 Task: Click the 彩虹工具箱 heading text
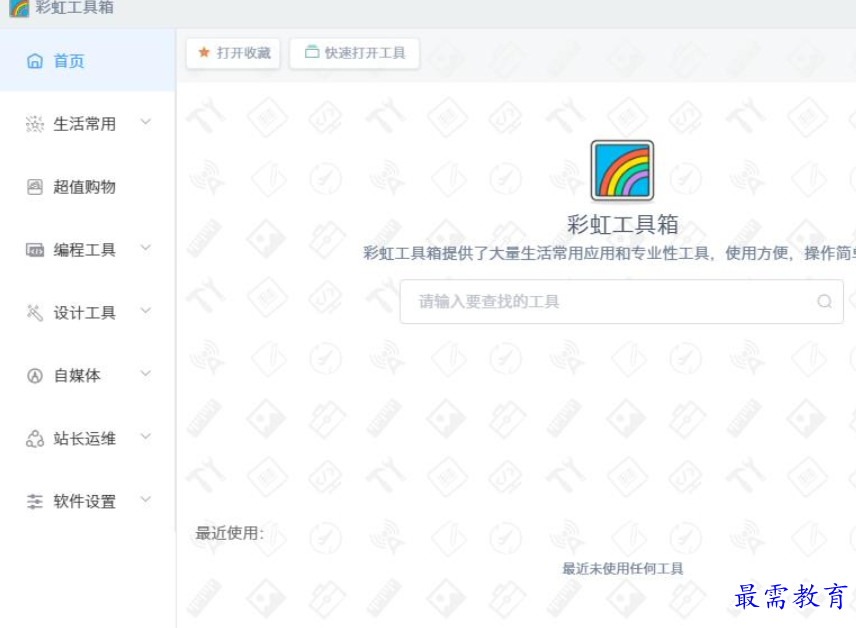point(622,224)
